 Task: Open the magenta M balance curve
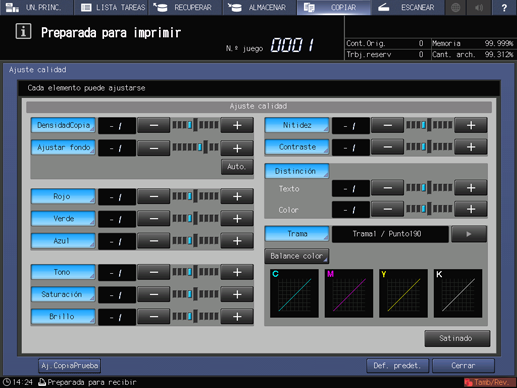pyautogui.click(x=349, y=293)
